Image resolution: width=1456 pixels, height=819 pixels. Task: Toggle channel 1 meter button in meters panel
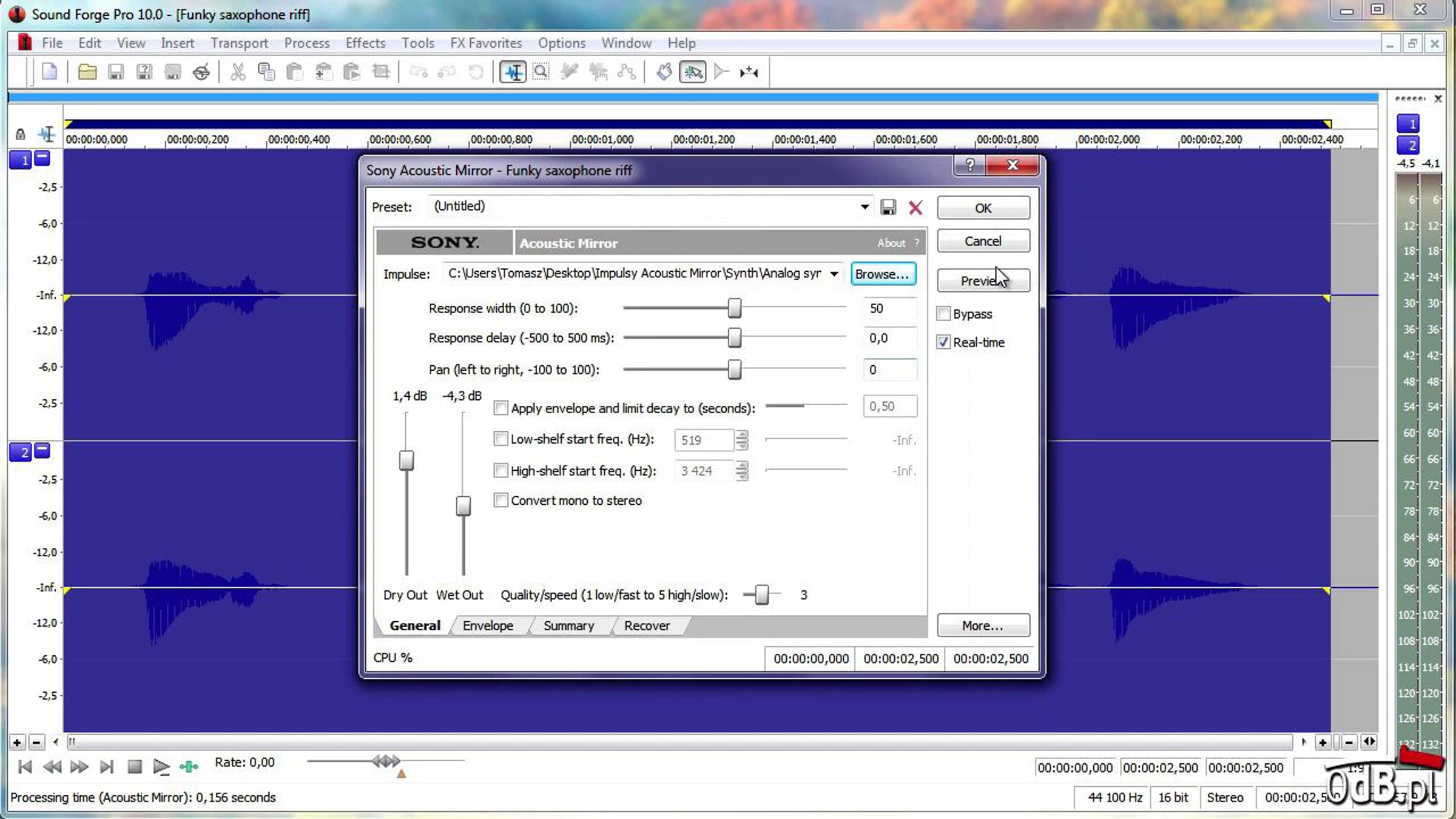coord(1408,124)
